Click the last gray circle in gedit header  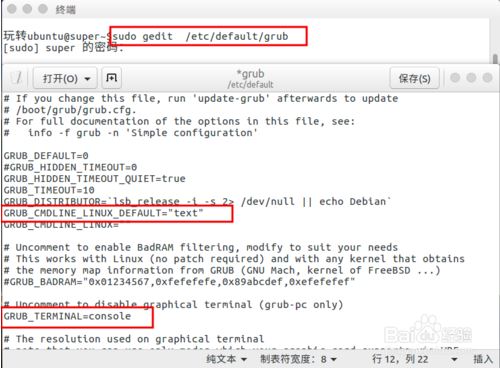pyautogui.click(x=487, y=78)
